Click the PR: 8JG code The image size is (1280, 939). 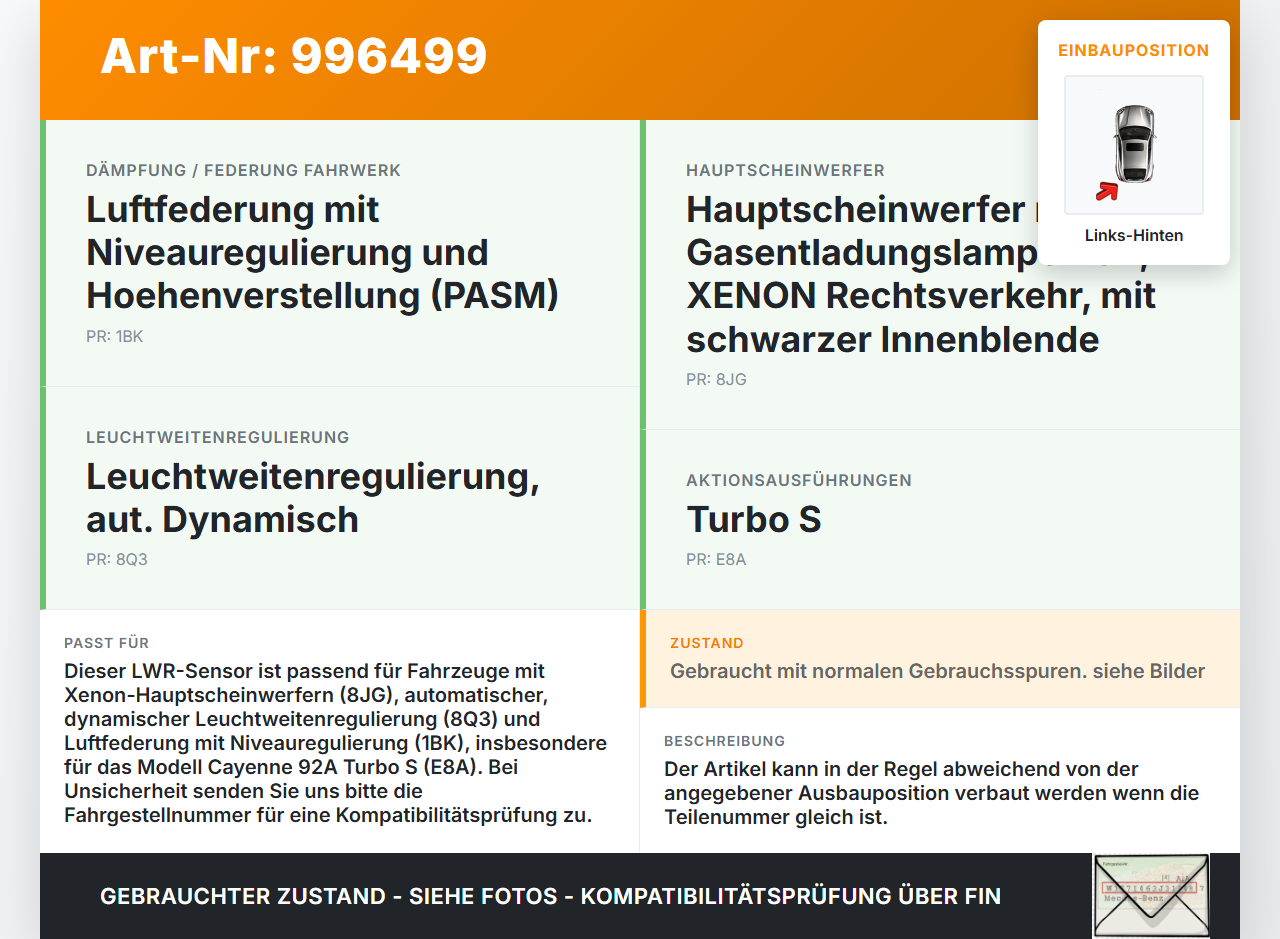pos(716,380)
